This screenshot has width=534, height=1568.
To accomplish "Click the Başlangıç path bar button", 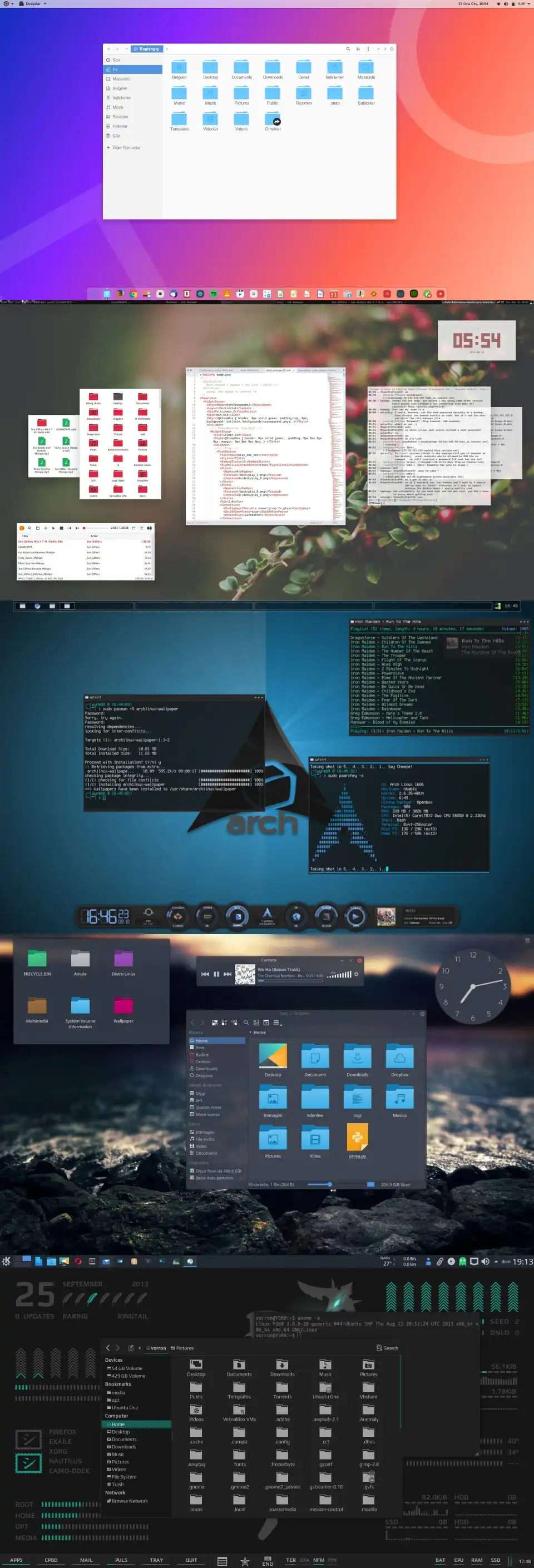I will click(147, 49).
